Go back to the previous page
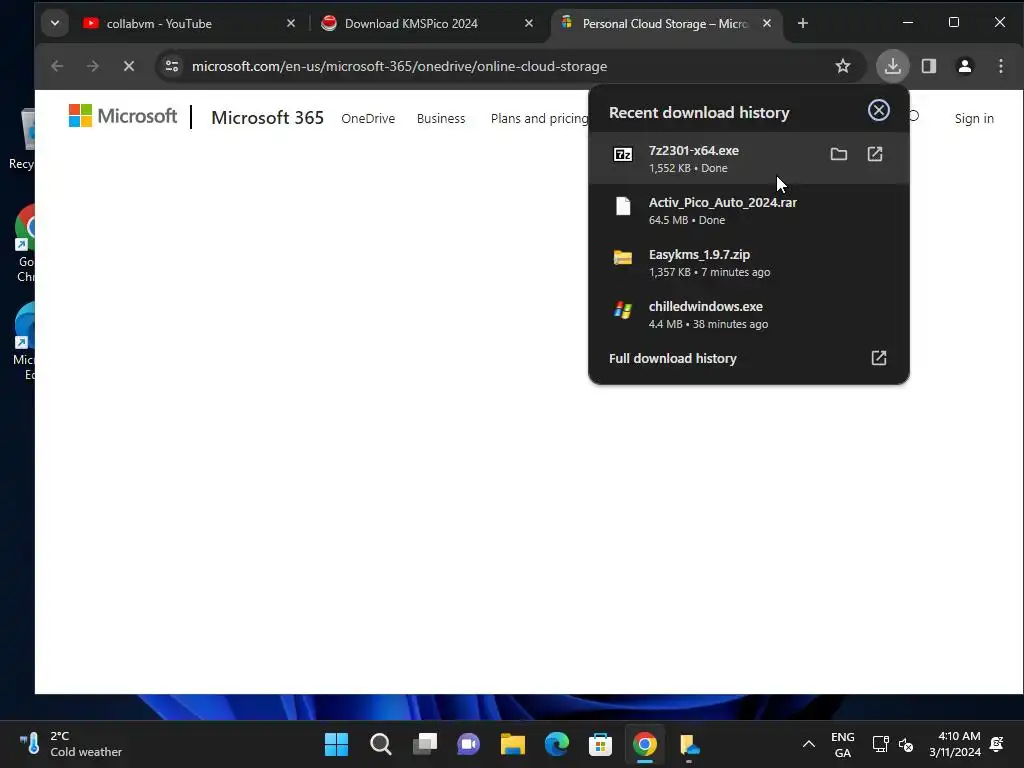Image resolution: width=1024 pixels, height=768 pixels. click(57, 66)
